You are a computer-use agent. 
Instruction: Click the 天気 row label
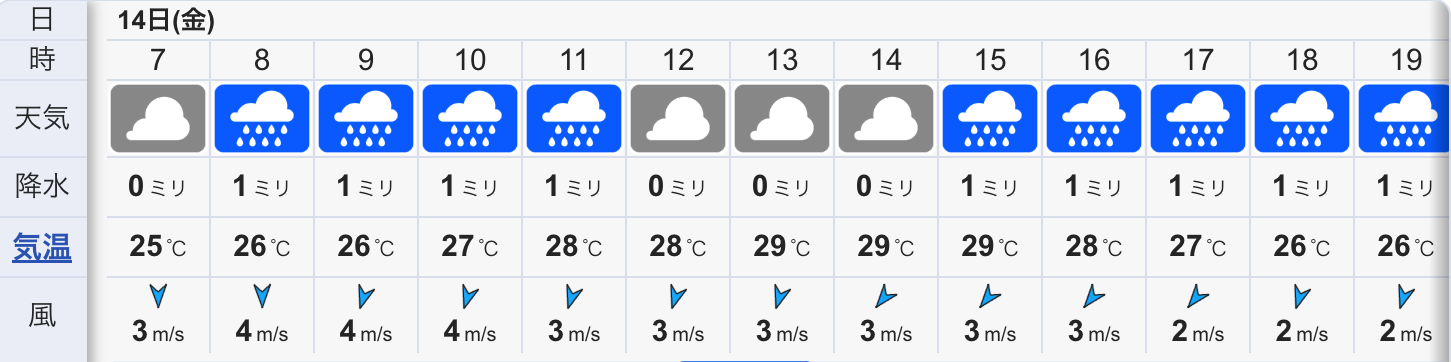pos(42,118)
